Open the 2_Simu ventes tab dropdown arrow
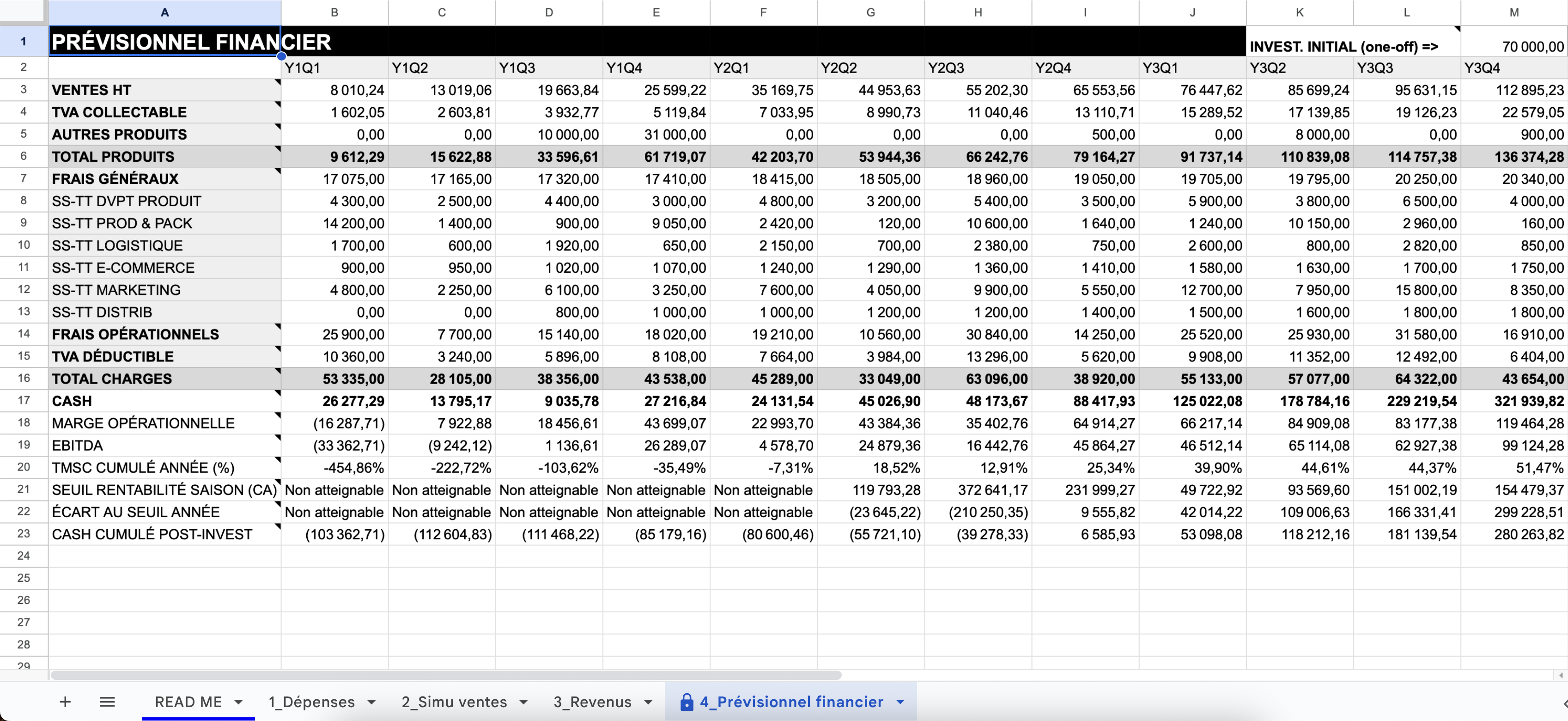The width and height of the screenshot is (1568, 721). 523,702
